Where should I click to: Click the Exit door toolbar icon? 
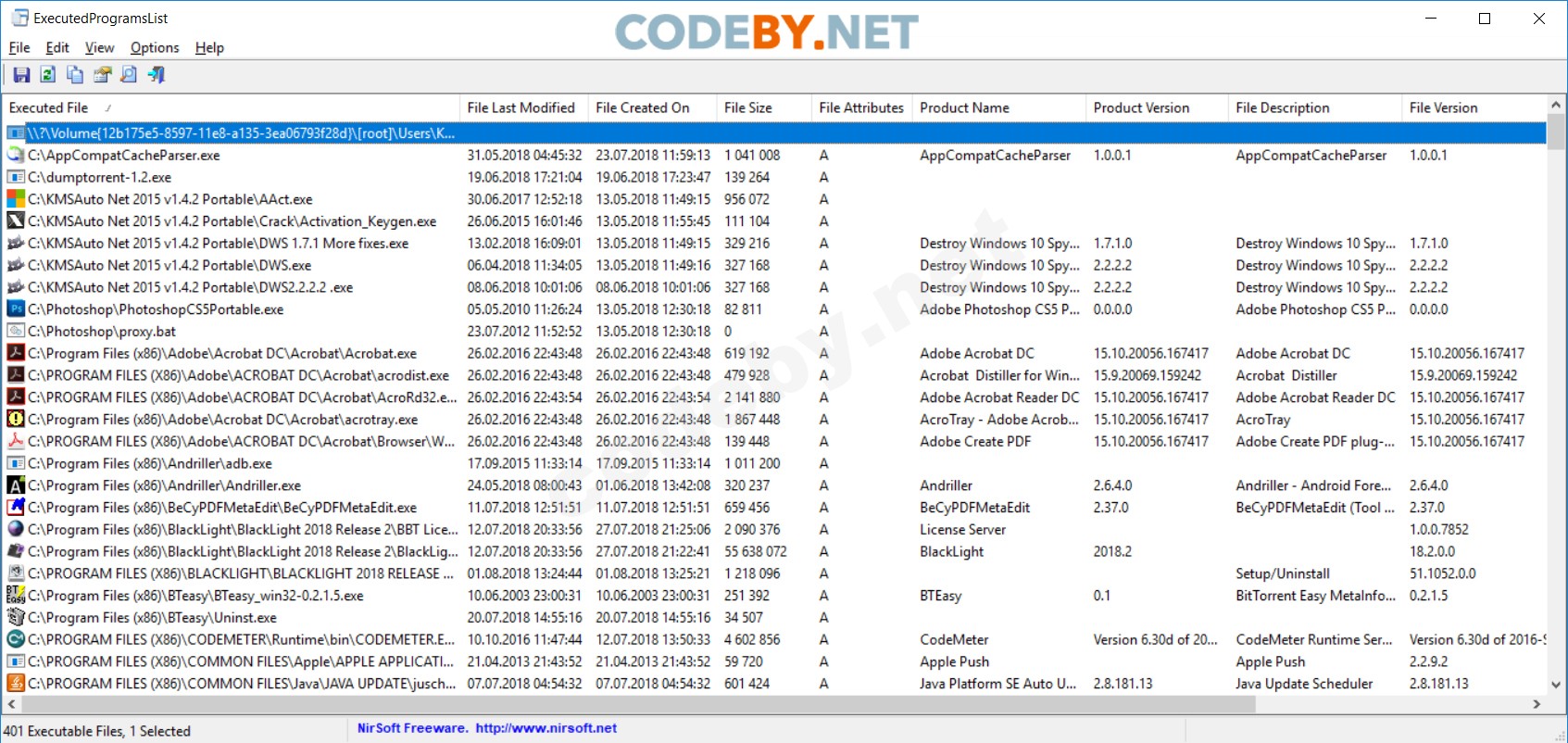point(157,75)
